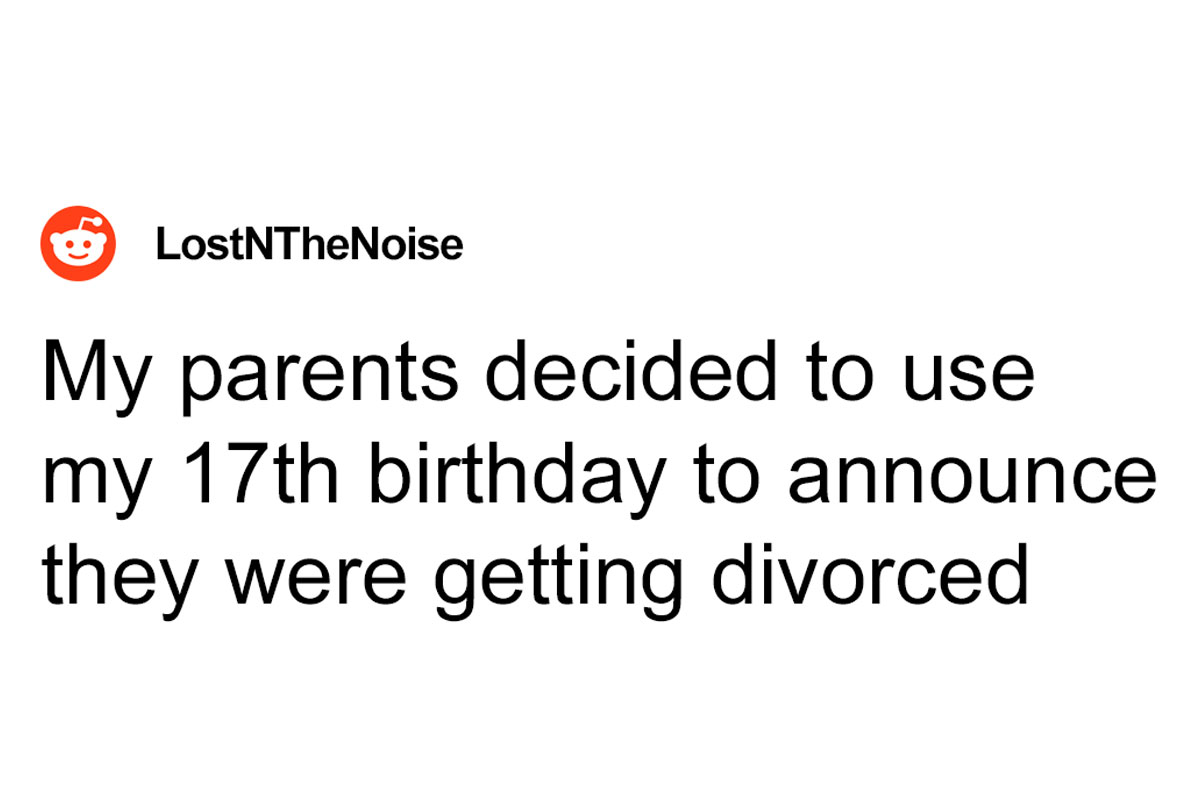
Task: Open the LostNTheNoise user profile
Action: [x=309, y=245]
